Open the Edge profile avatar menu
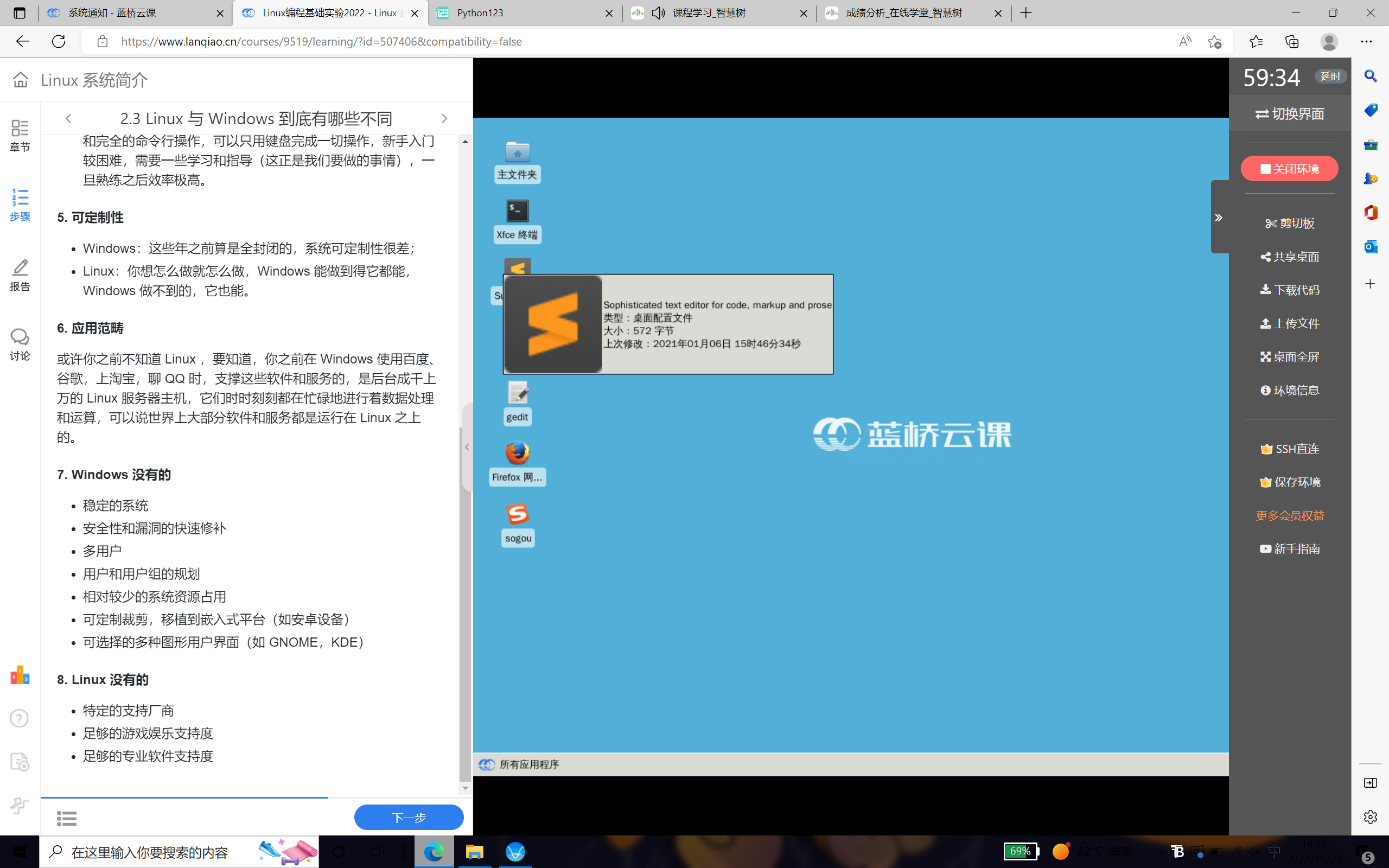Viewport: 1389px width, 868px height. pyautogui.click(x=1330, y=41)
